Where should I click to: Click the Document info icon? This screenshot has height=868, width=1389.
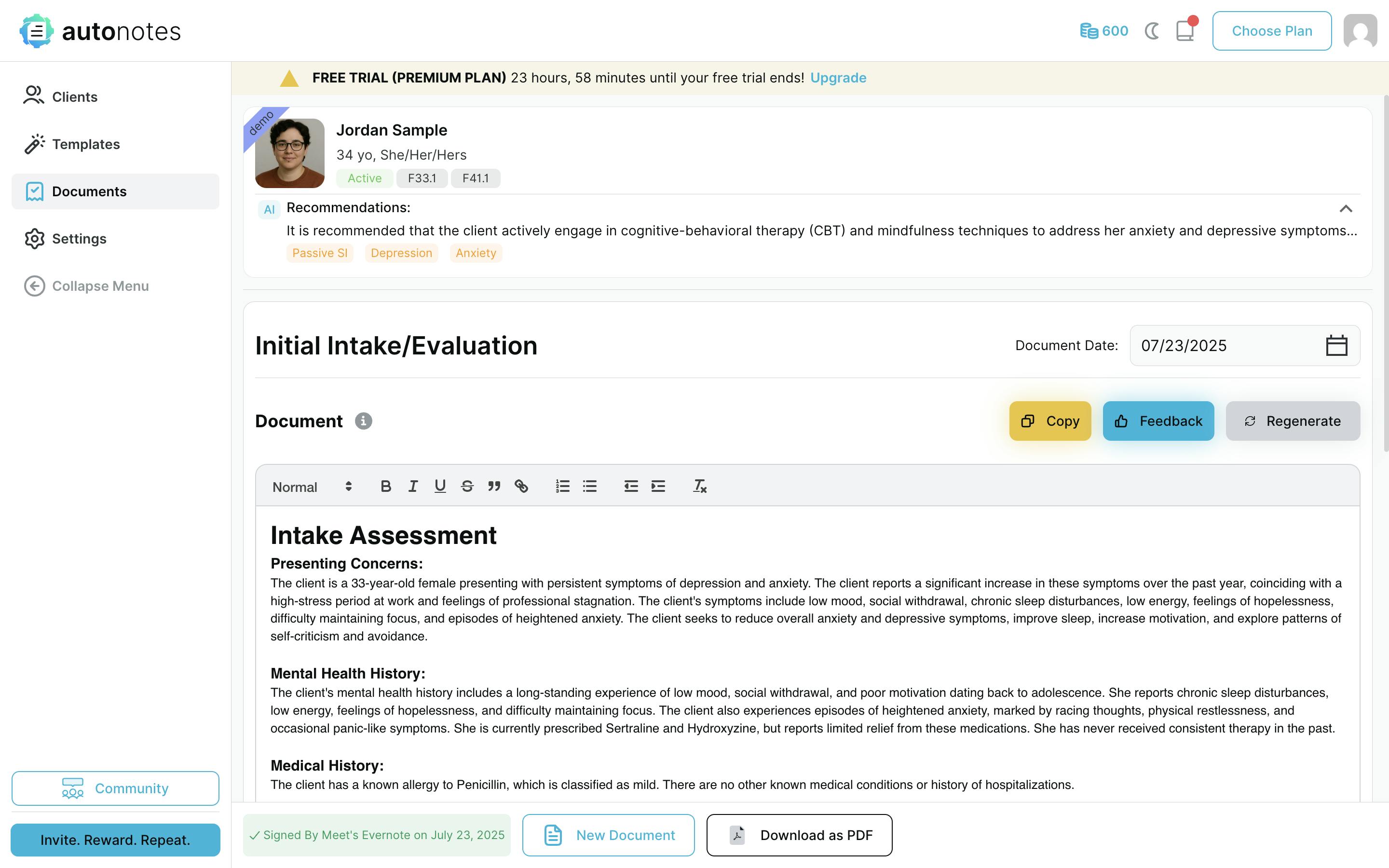coord(363,421)
